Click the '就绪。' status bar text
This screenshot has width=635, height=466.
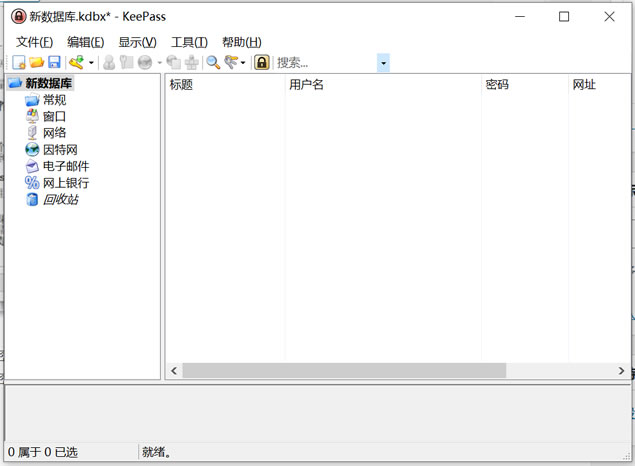[156, 452]
